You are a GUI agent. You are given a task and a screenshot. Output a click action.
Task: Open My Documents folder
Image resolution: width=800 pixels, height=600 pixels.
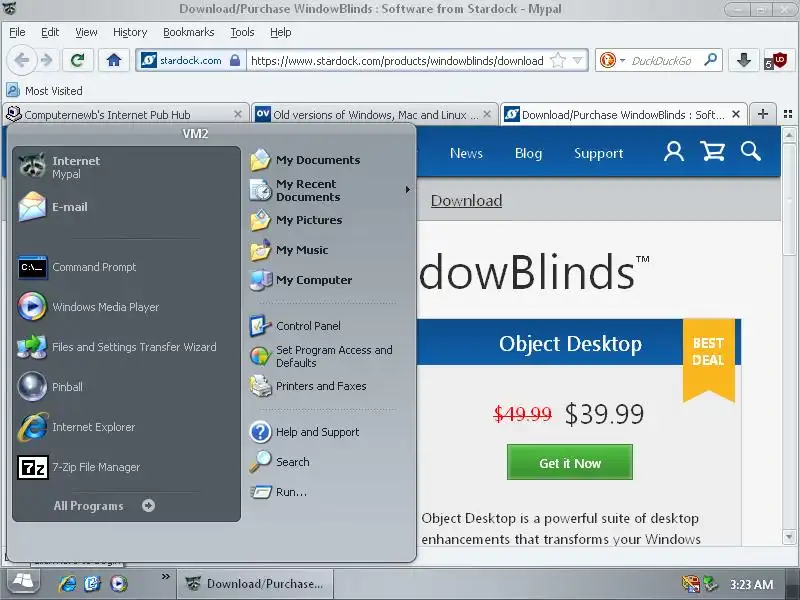pyautogui.click(x=330, y=160)
